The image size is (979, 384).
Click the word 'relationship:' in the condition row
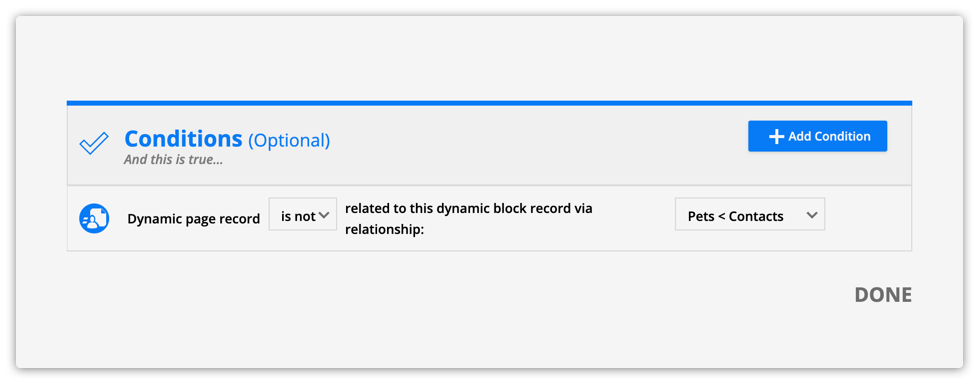point(385,229)
